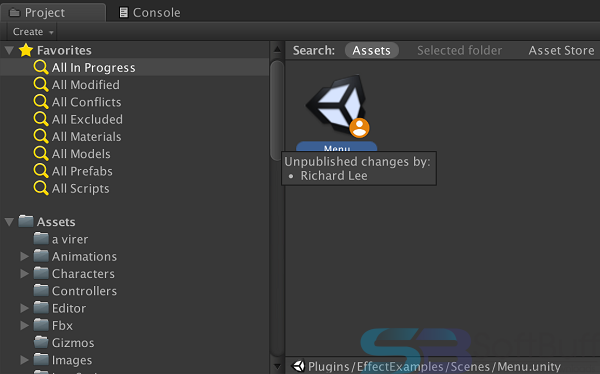Viewport: 600px width, 374px height.
Task: Switch search scope to Asset Store
Action: [561, 50]
